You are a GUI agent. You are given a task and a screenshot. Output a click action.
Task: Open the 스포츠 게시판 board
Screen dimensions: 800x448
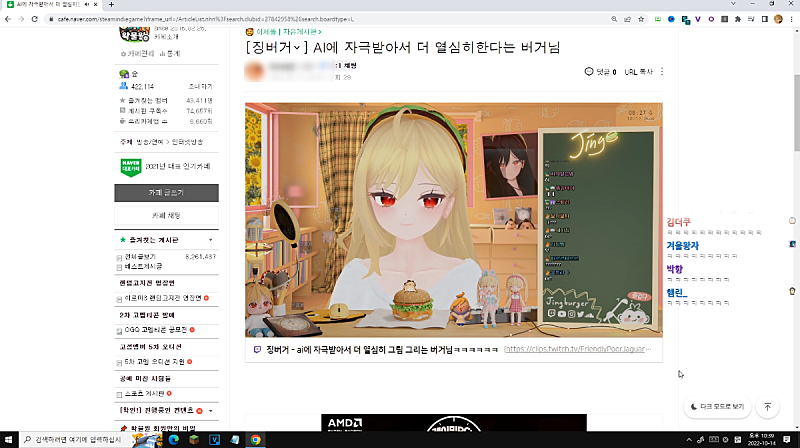tap(144, 394)
